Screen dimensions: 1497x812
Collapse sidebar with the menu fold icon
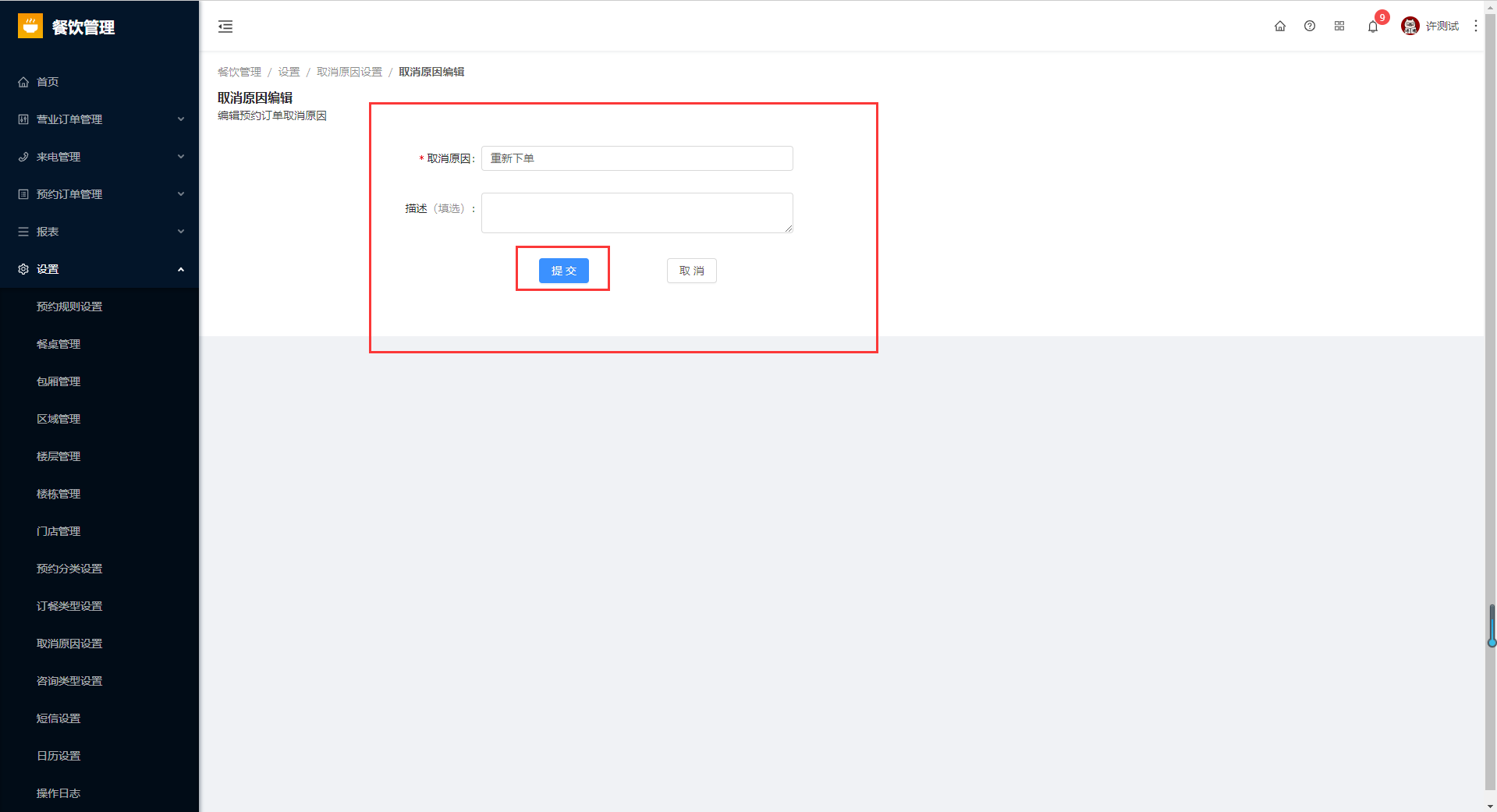(225, 27)
